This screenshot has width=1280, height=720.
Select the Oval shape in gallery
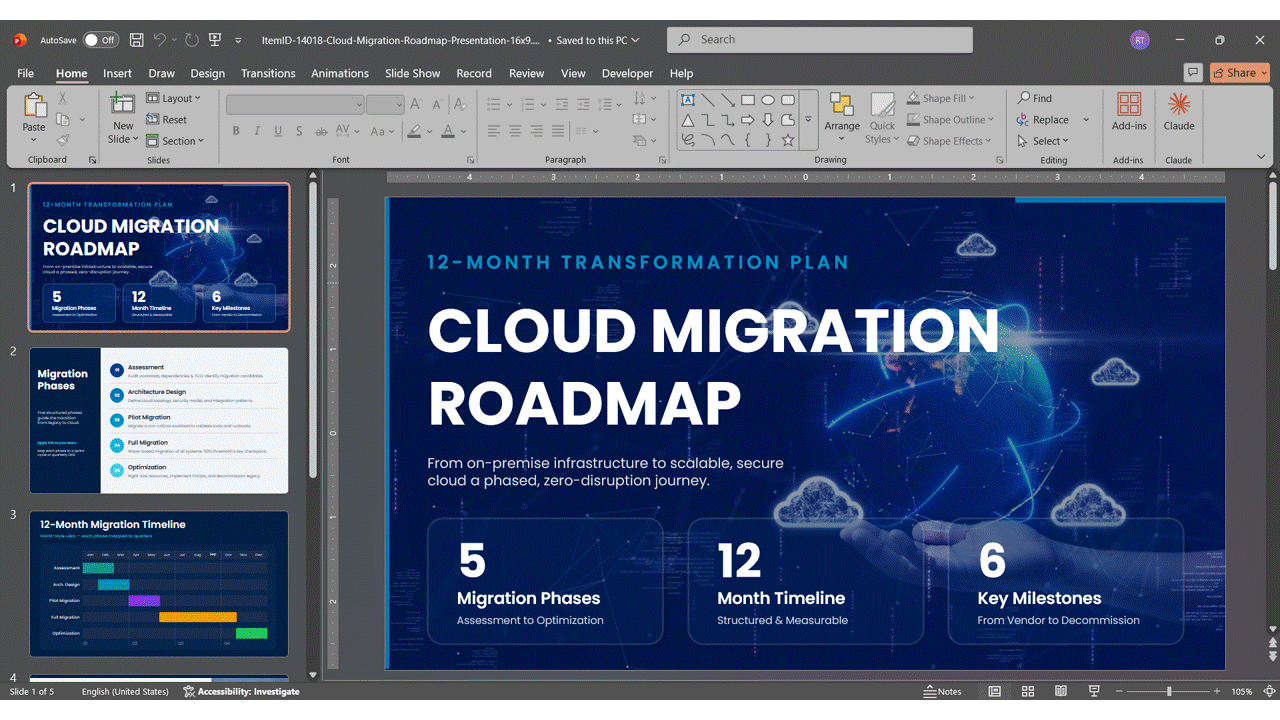[x=768, y=100]
